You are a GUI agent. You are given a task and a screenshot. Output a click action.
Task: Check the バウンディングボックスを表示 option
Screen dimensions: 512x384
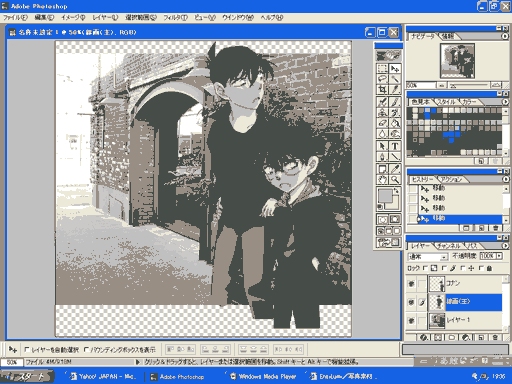point(86,349)
